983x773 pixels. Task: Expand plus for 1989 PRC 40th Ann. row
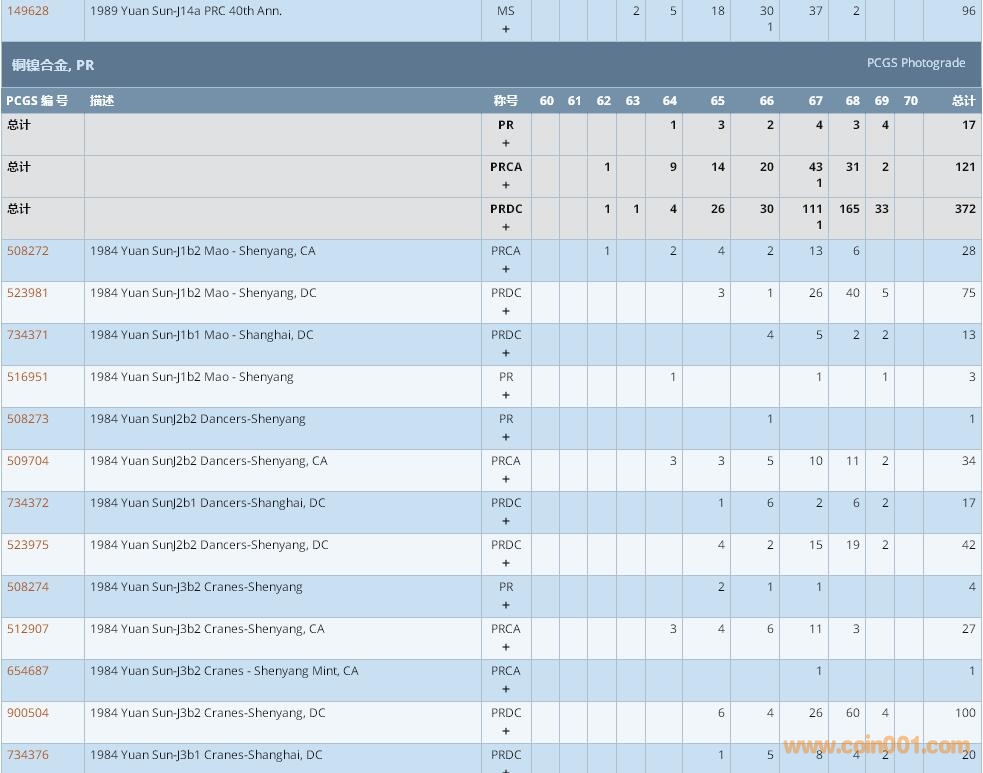[x=505, y=29]
